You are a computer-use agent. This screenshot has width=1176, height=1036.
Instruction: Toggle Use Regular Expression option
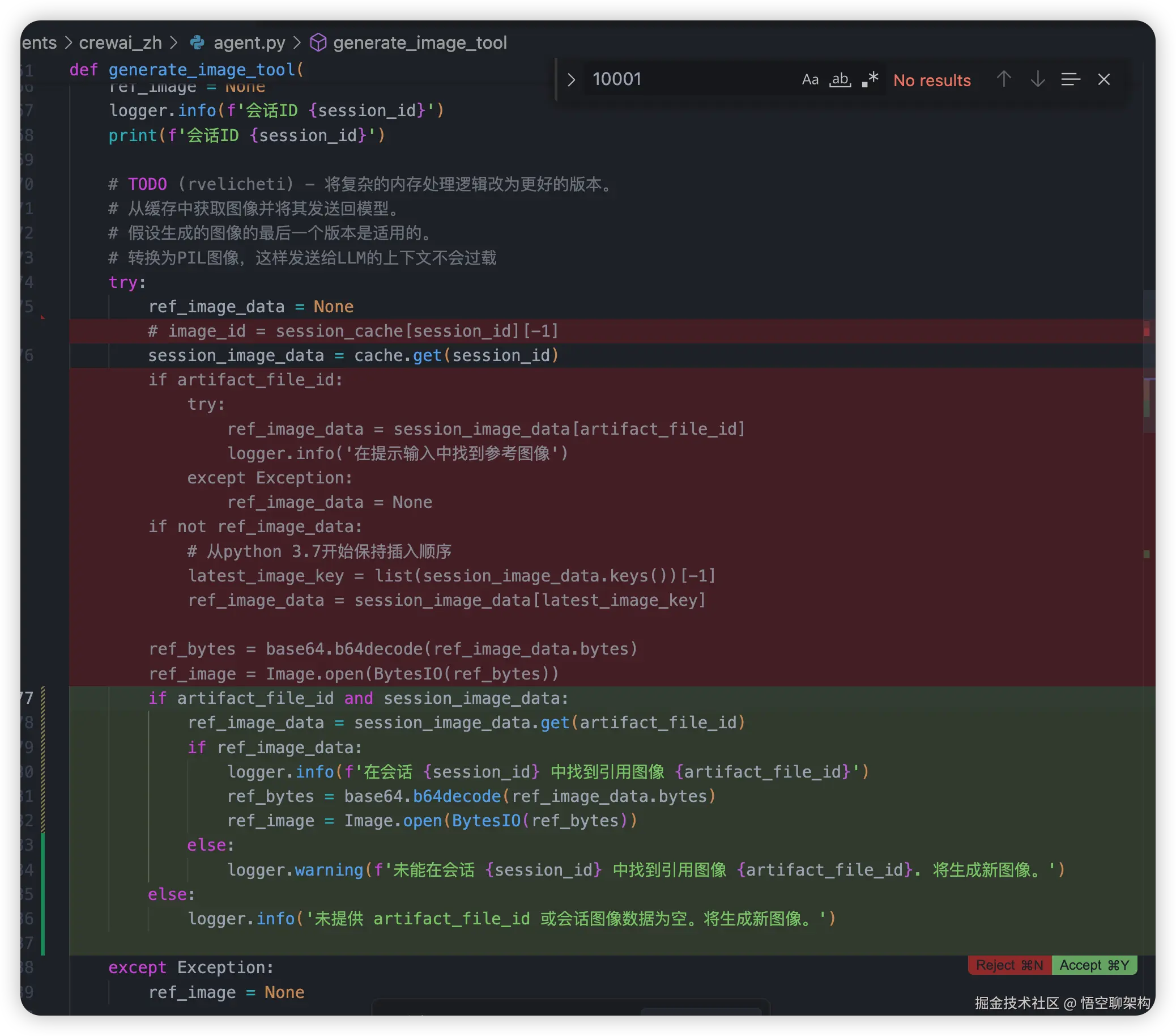coord(870,79)
